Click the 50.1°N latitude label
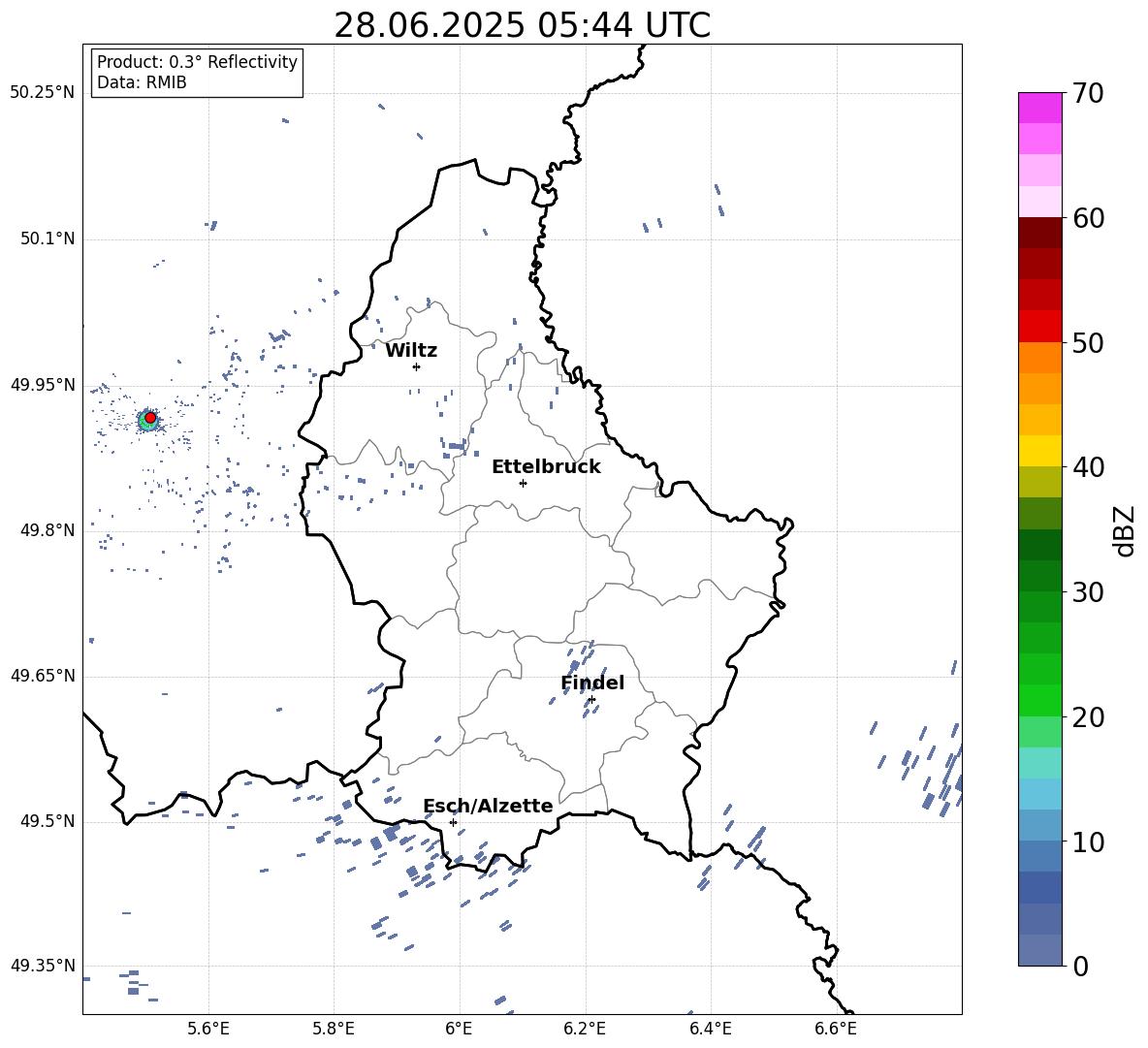1148x1048 pixels. (48, 239)
